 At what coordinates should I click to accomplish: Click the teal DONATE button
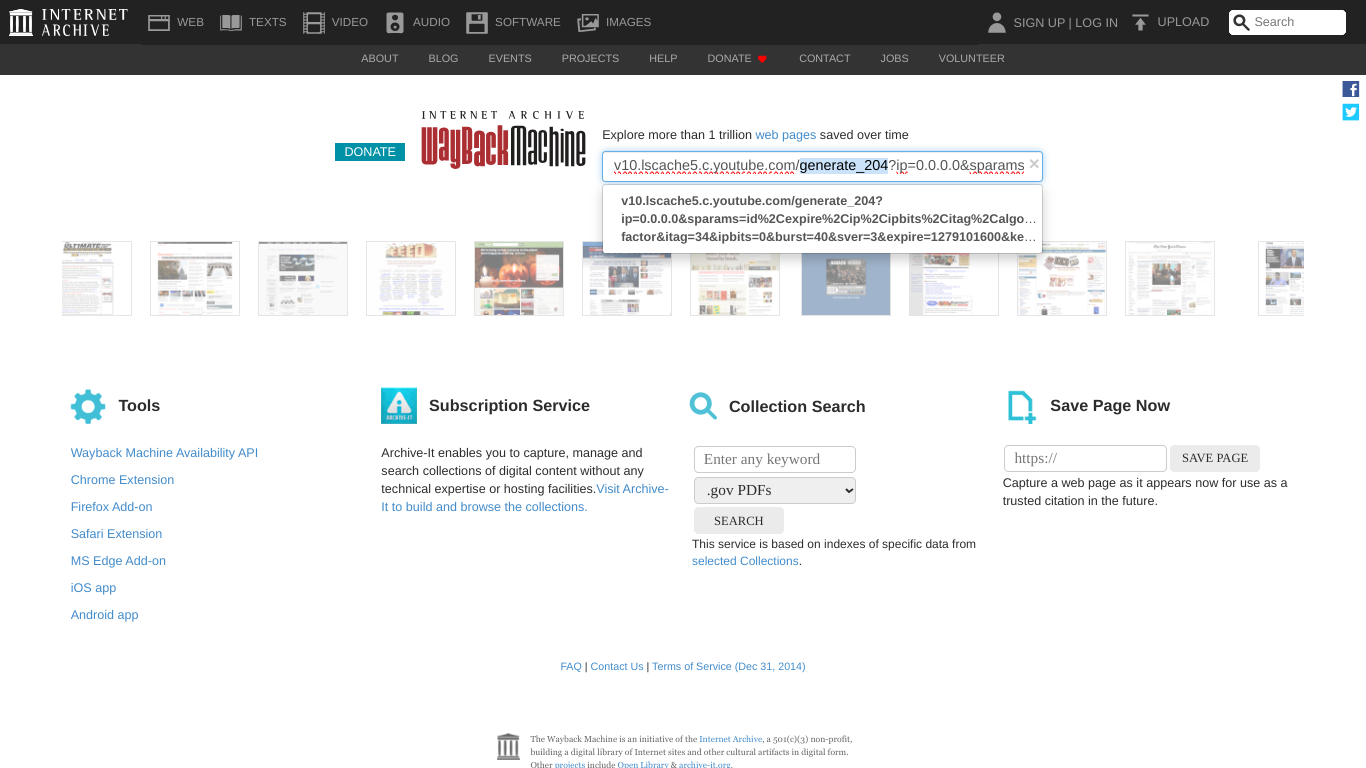pyautogui.click(x=369, y=151)
